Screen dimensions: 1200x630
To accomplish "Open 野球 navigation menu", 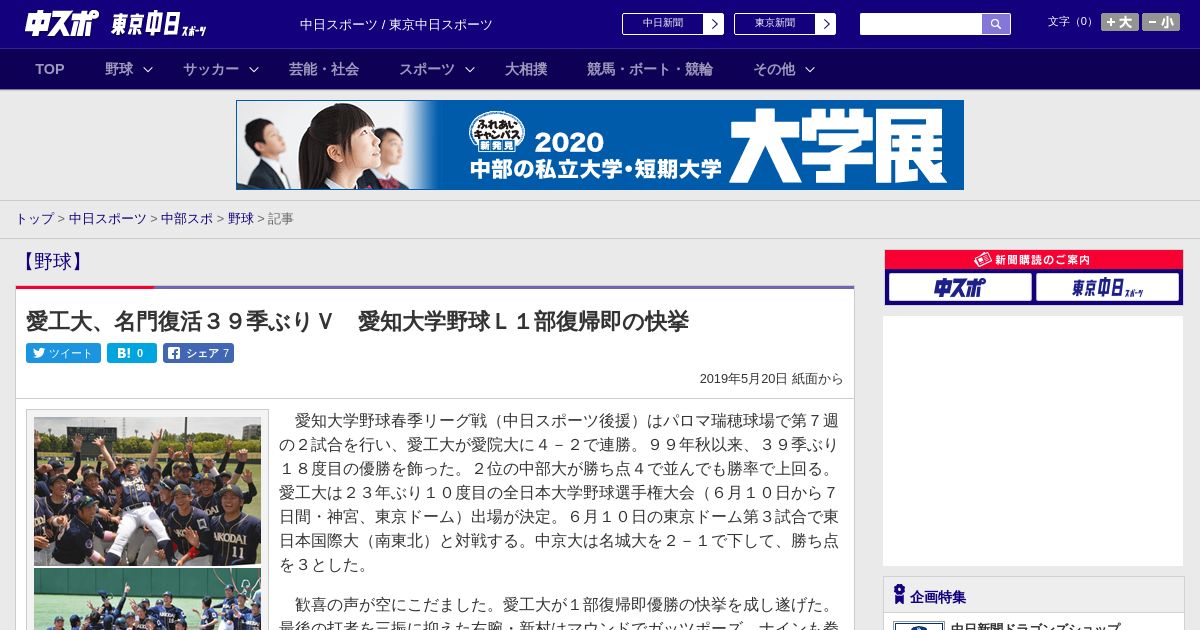I will point(119,69).
